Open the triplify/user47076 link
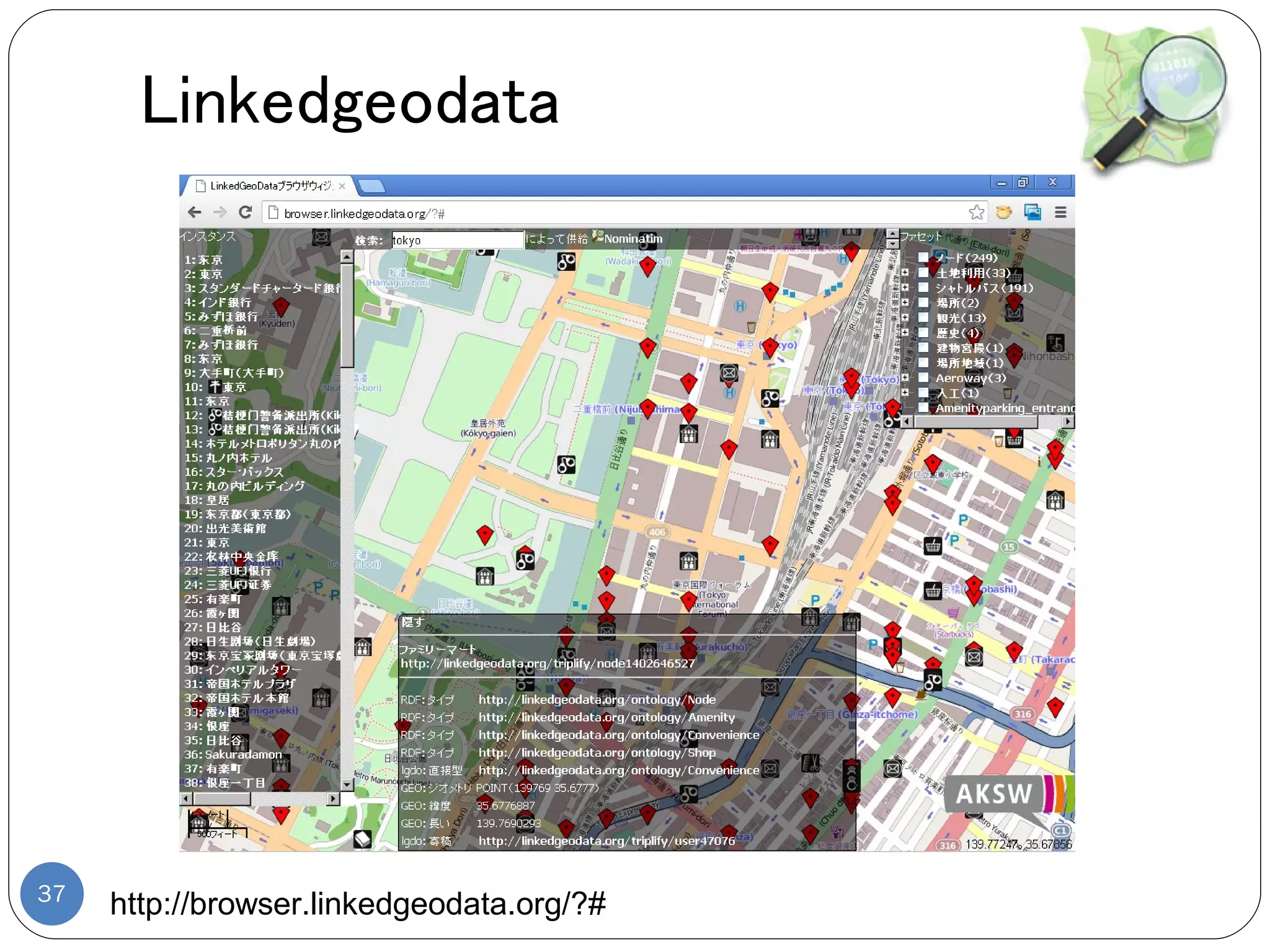Viewport: 1270px width, 952px height. click(606, 841)
